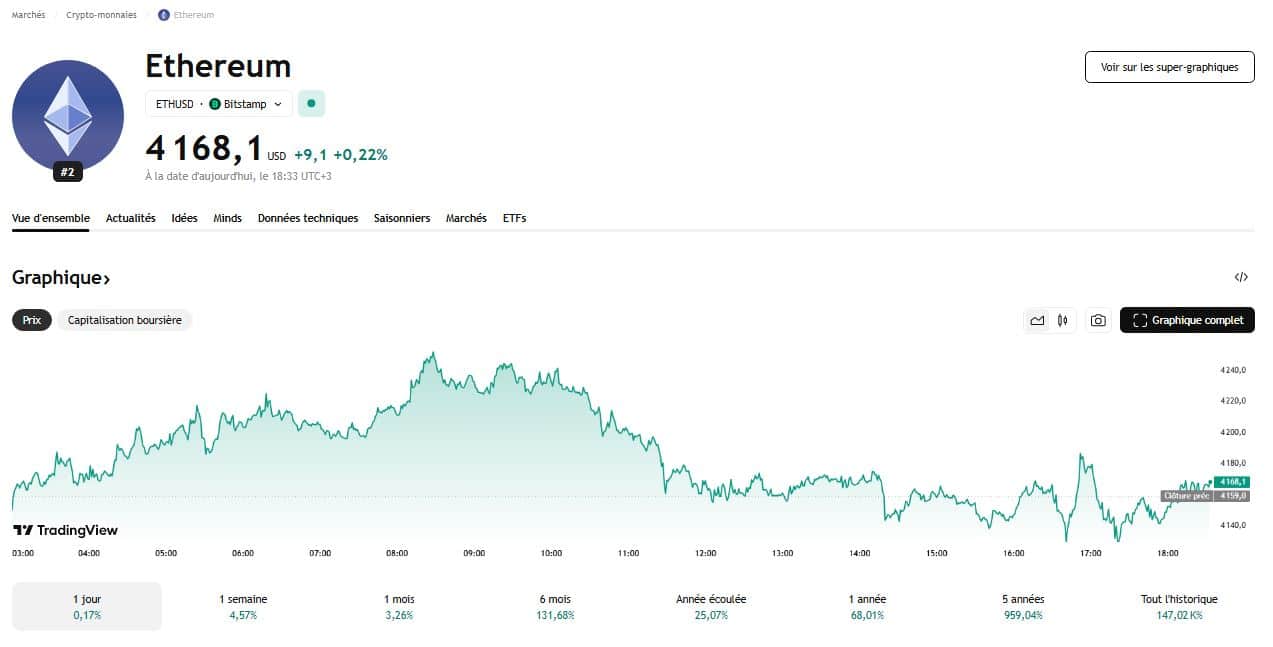Choose the 6 mois range
The height and width of the screenshot is (647, 1273).
click(555, 606)
